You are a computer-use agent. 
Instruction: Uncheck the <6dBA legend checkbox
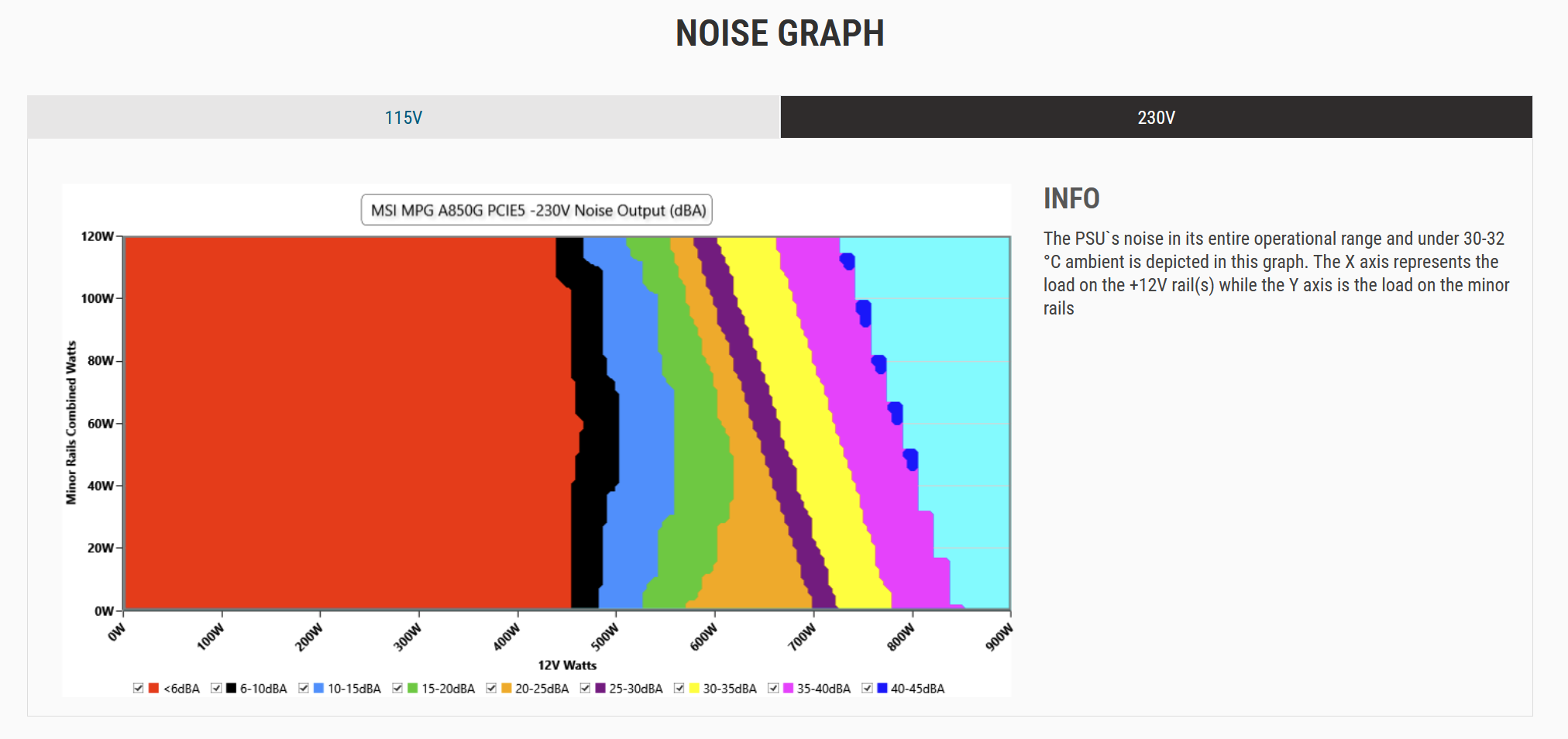(x=138, y=688)
